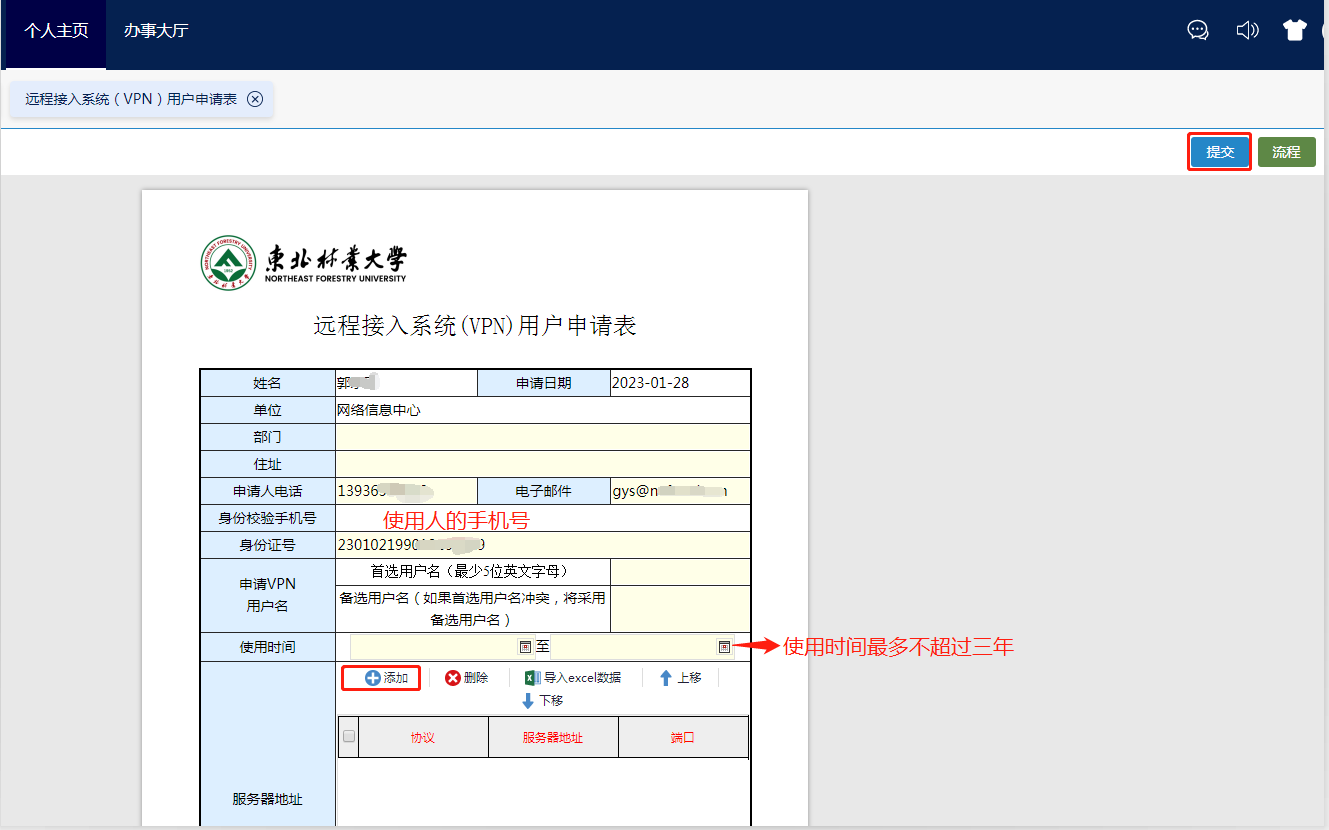Viewport: 1329px width, 830px height.
Task: Click the 删除 delete row button
Action: [467, 678]
